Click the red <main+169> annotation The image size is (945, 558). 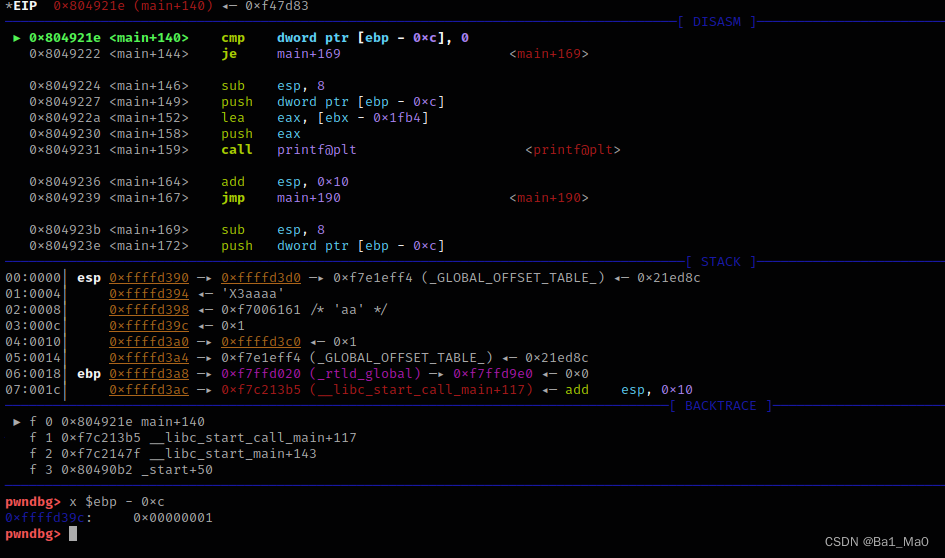pyautogui.click(x=548, y=54)
